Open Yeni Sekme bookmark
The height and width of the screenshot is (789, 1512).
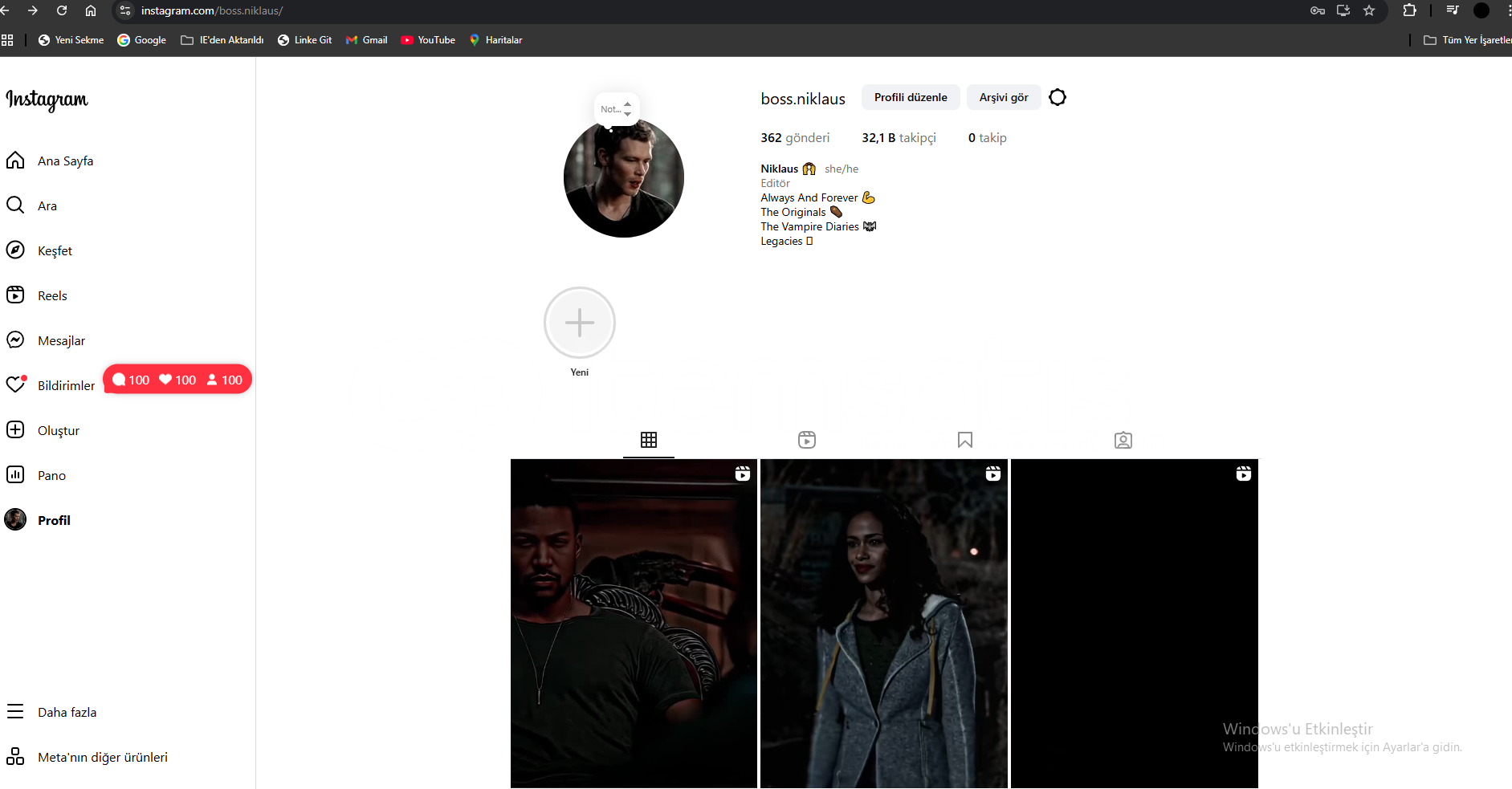tap(71, 40)
